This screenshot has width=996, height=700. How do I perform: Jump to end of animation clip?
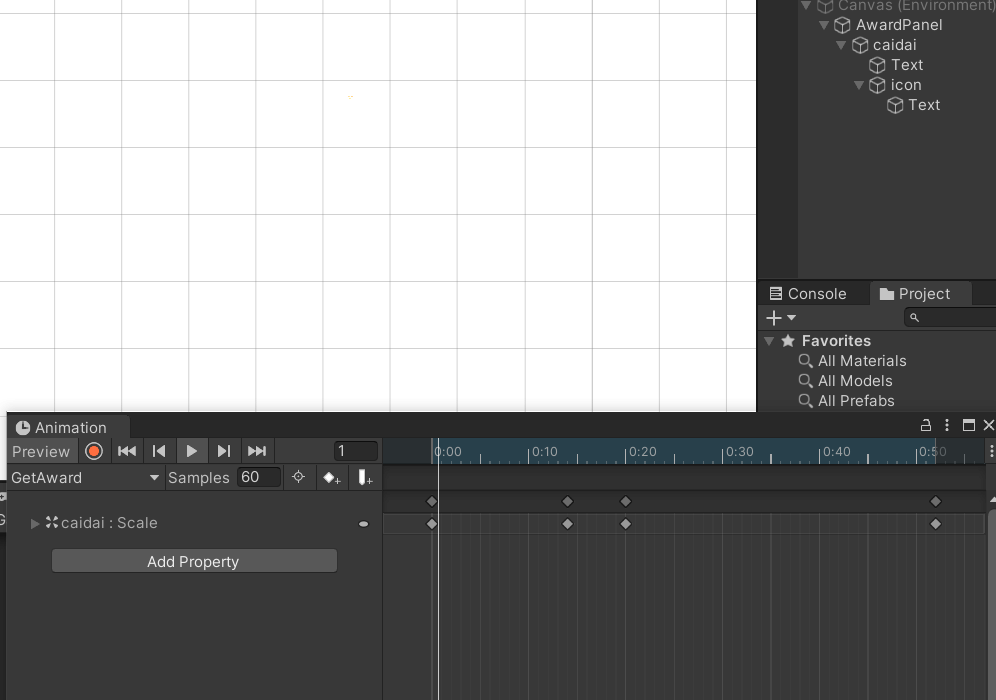point(257,451)
